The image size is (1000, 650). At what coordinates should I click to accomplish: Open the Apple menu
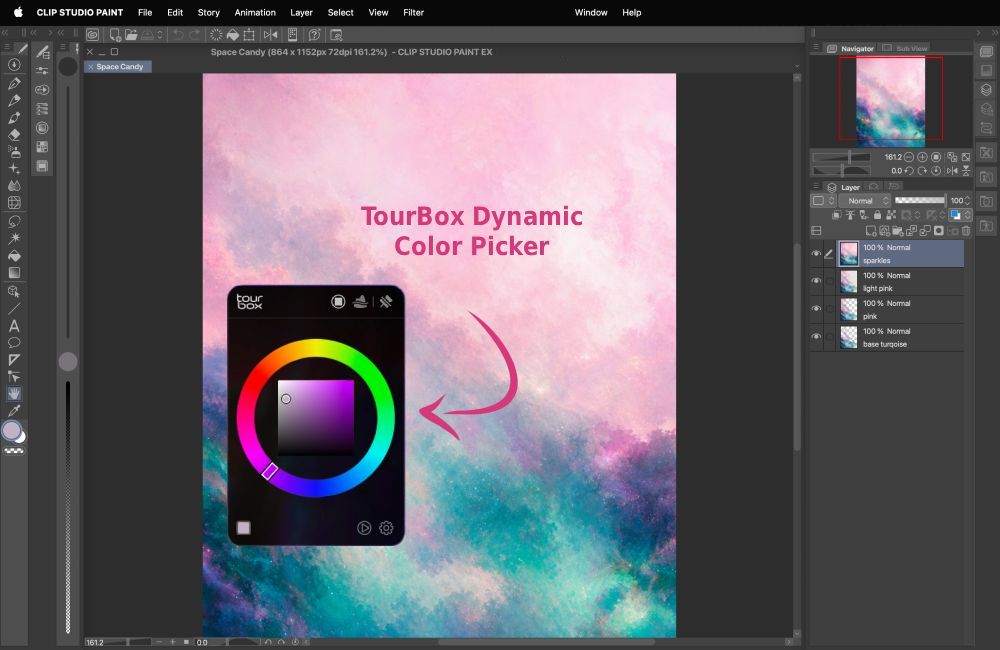18,12
